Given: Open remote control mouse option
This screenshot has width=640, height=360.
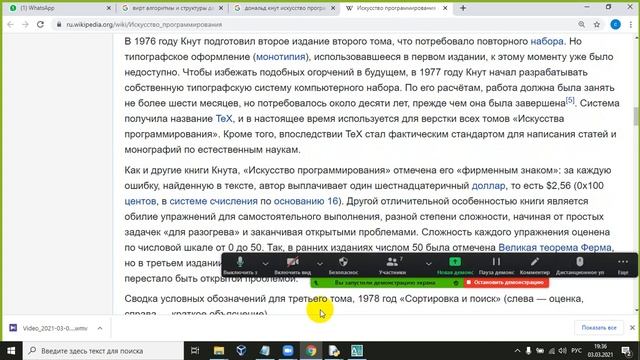Looking at the screenshot, I should tap(580, 265).
